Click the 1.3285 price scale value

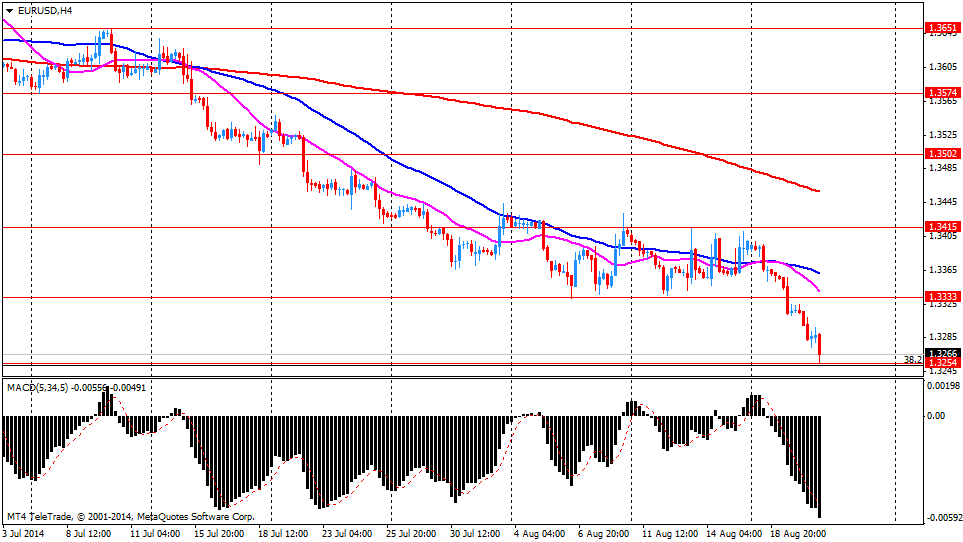[x=943, y=337]
